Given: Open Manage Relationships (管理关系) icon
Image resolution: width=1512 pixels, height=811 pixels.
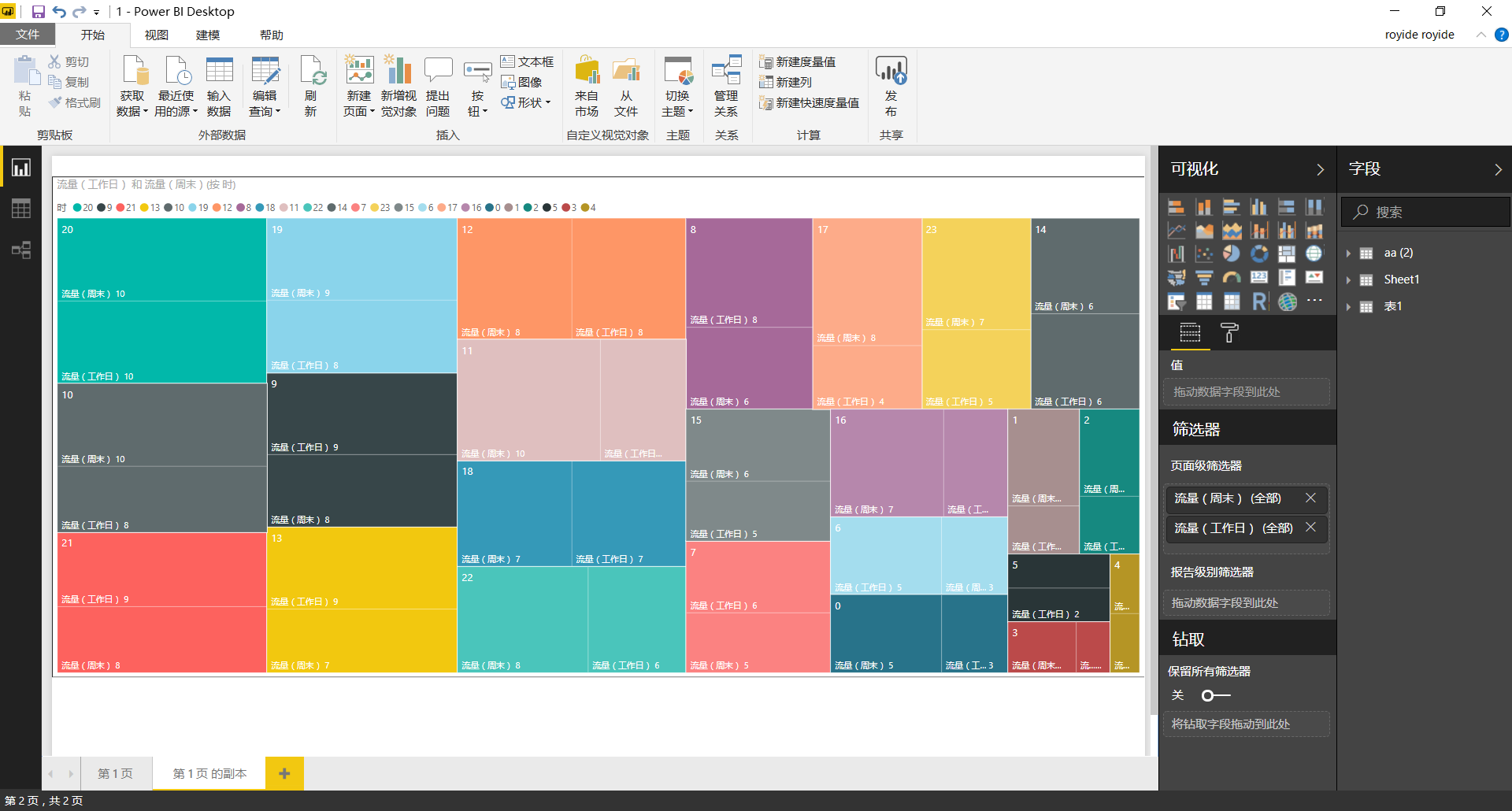Looking at the screenshot, I should pos(726,87).
